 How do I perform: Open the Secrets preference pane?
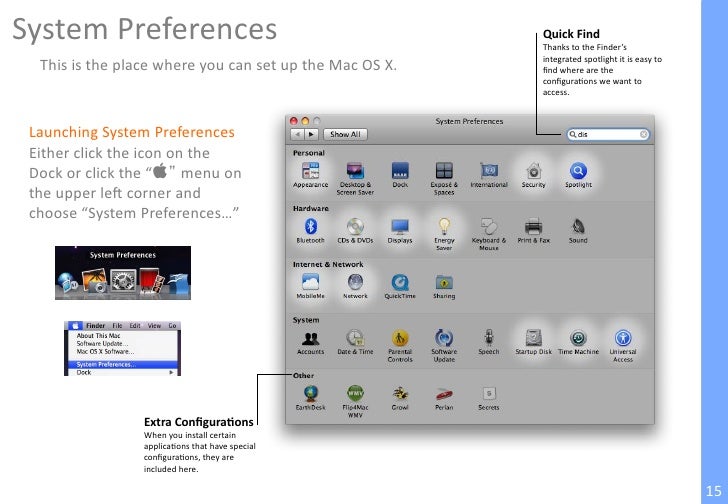(489, 398)
